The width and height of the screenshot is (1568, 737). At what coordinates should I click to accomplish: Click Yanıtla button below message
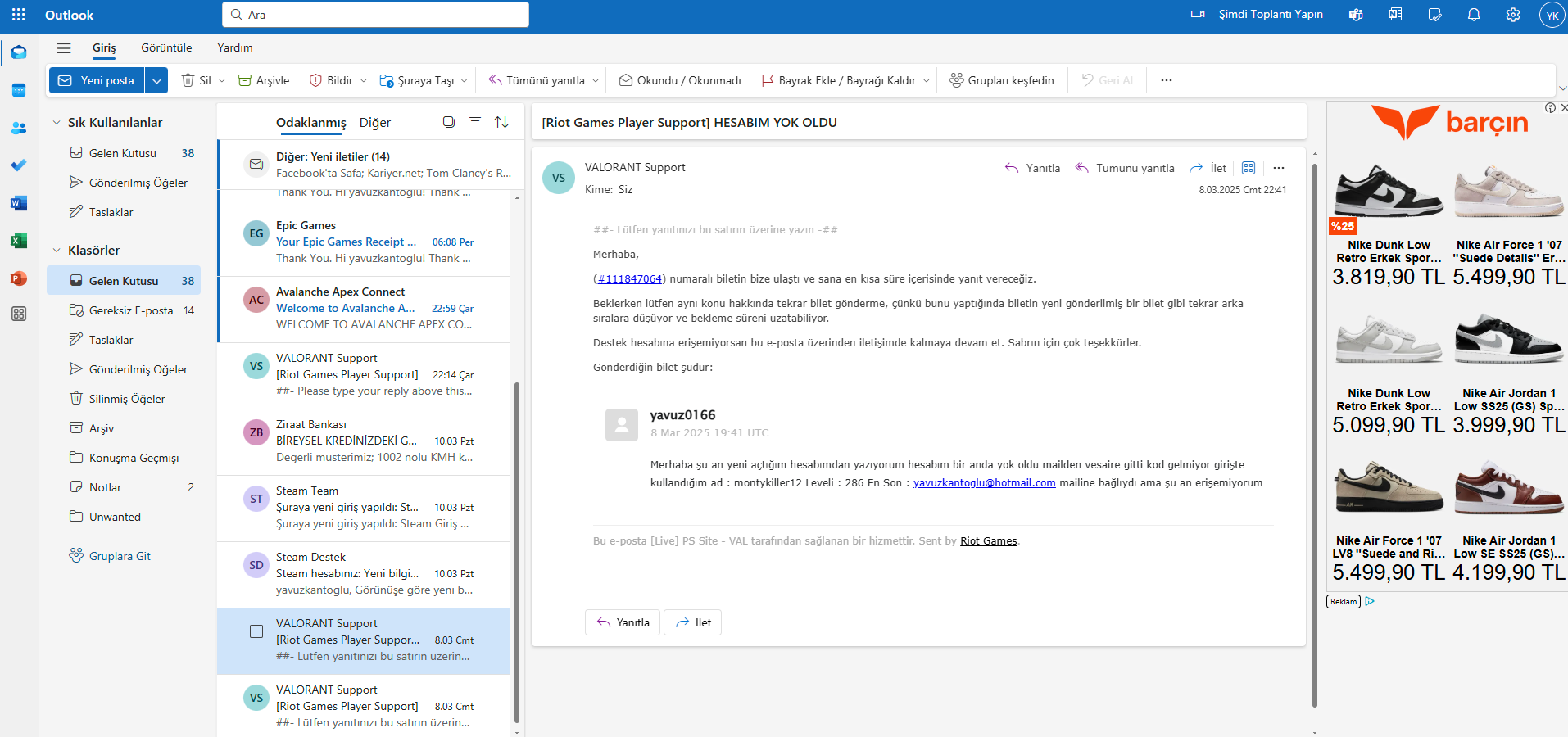click(x=623, y=622)
